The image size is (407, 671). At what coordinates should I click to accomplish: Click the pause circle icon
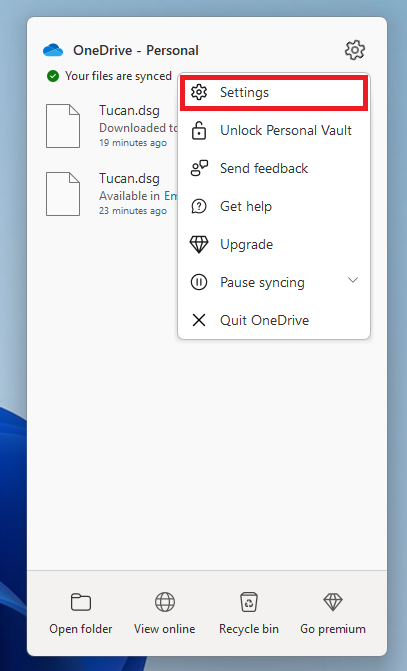tap(199, 282)
